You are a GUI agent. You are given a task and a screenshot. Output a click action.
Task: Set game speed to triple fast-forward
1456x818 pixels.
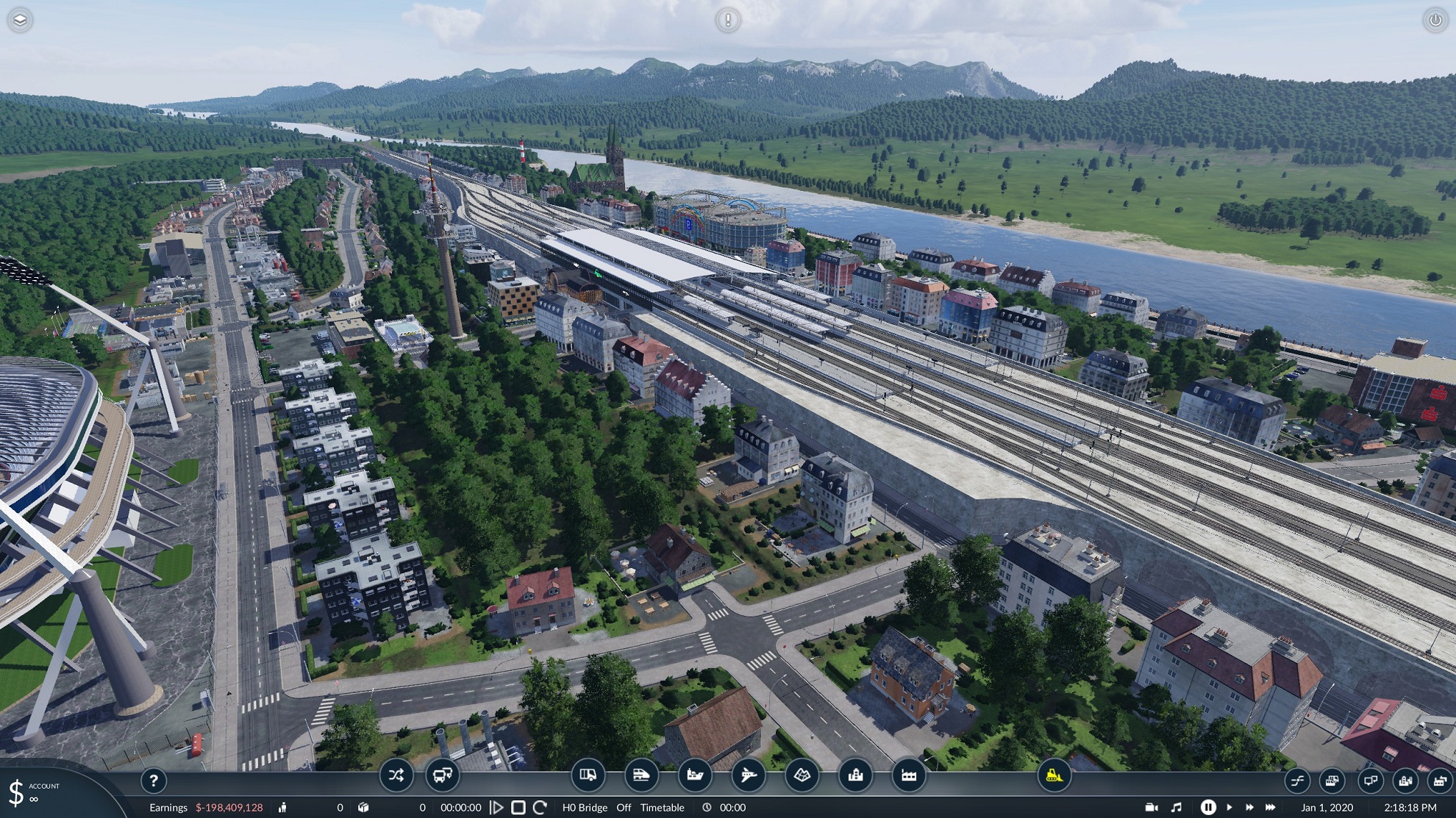(x=1270, y=807)
